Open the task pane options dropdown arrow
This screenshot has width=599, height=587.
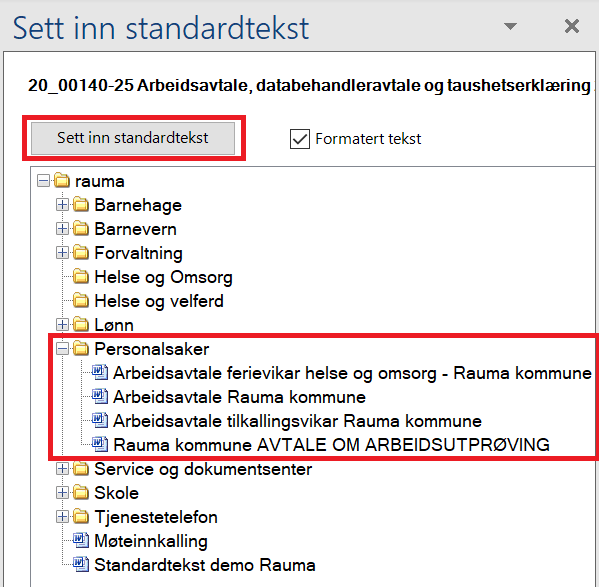tap(510, 26)
